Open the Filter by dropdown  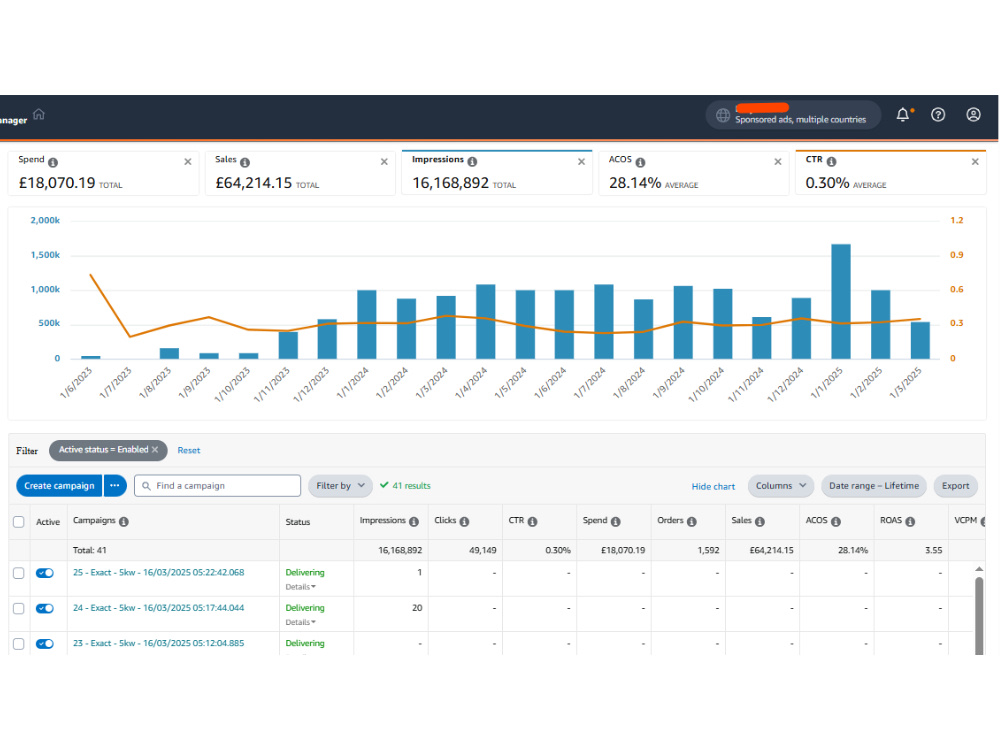(340, 485)
